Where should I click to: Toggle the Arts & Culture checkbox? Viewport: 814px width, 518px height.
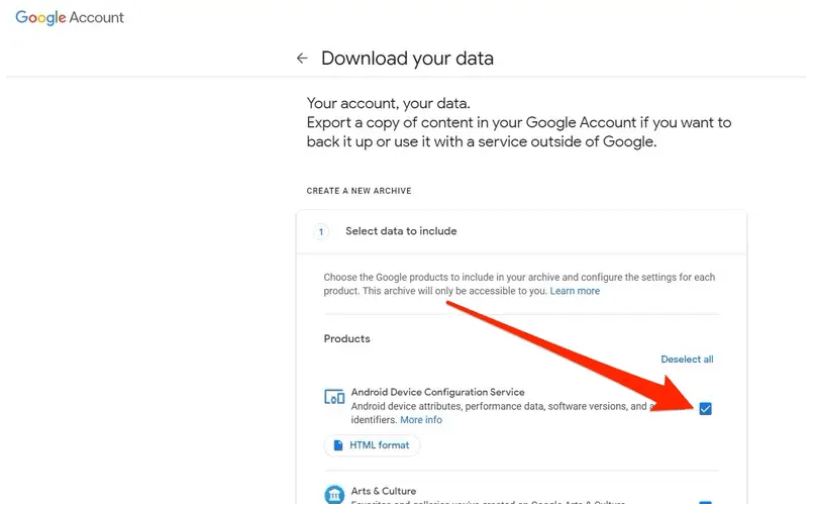[705, 502]
